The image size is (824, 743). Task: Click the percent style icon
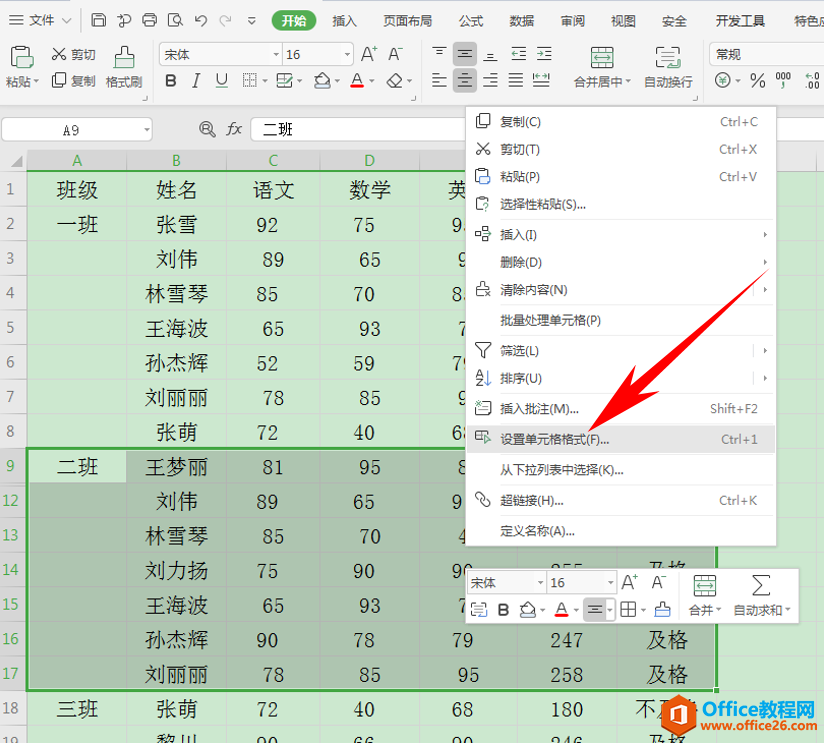coord(757,81)
